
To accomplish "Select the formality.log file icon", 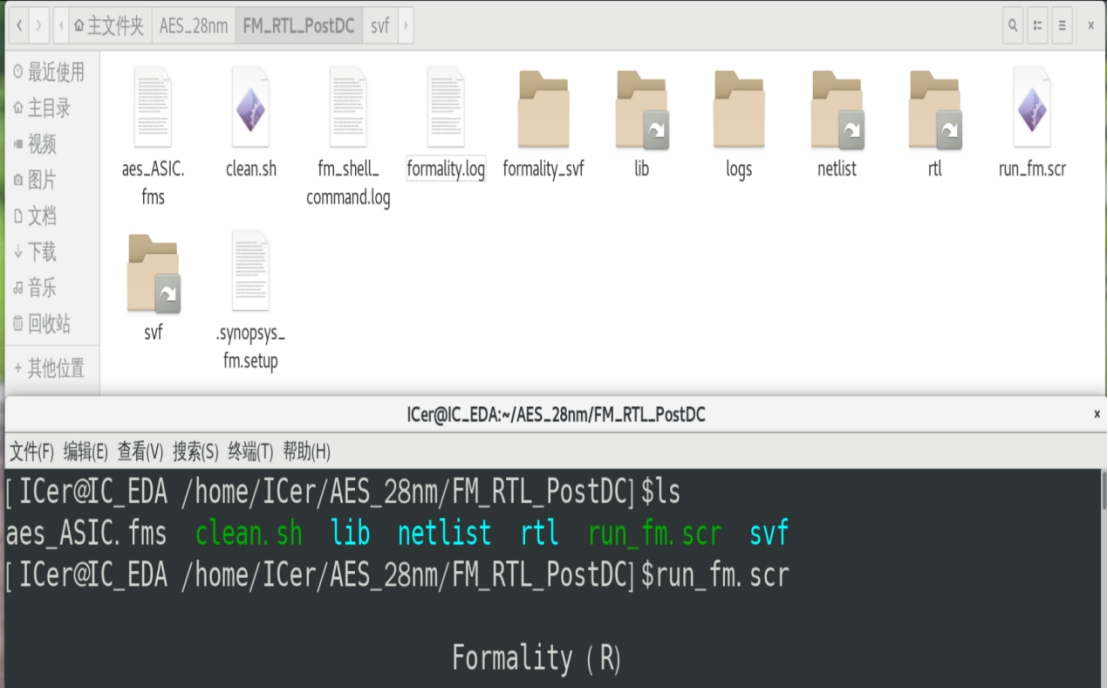I will coord(445,107).
